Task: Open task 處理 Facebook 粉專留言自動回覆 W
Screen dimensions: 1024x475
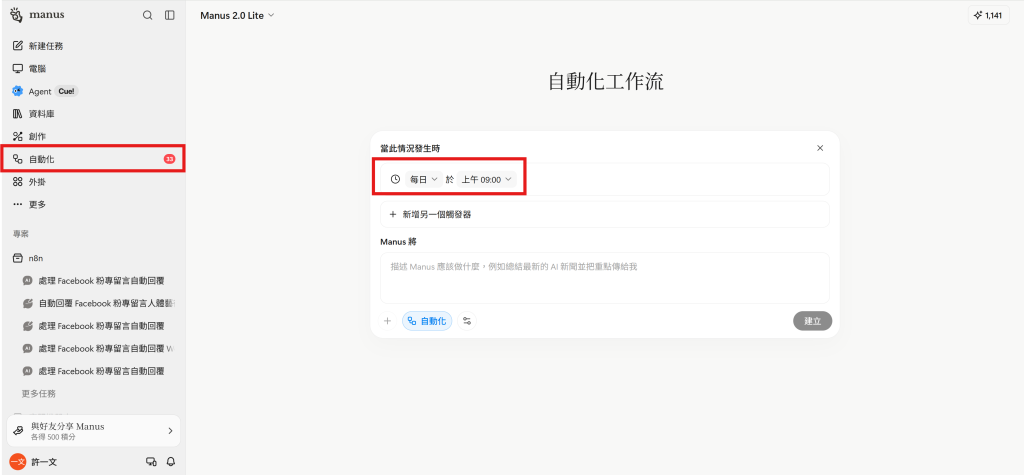Action: tap(98, 348)
